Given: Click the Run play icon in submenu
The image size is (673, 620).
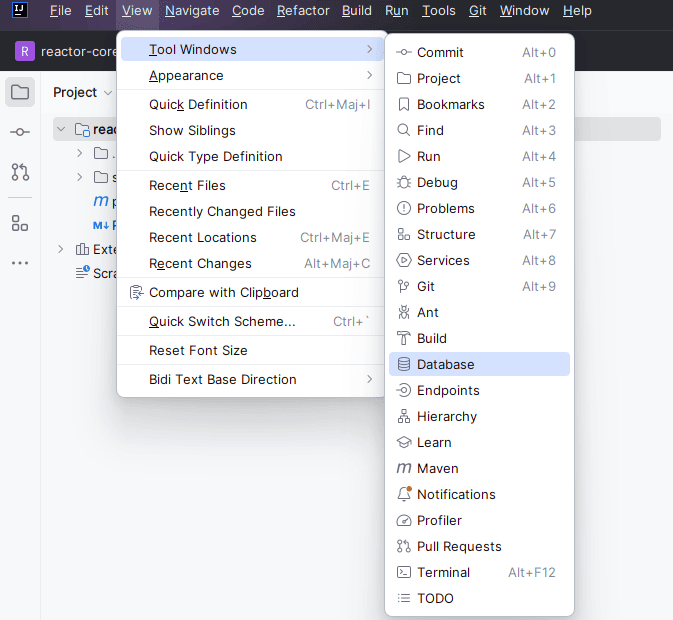Looking at the screenshot, I should click(403, 156).
